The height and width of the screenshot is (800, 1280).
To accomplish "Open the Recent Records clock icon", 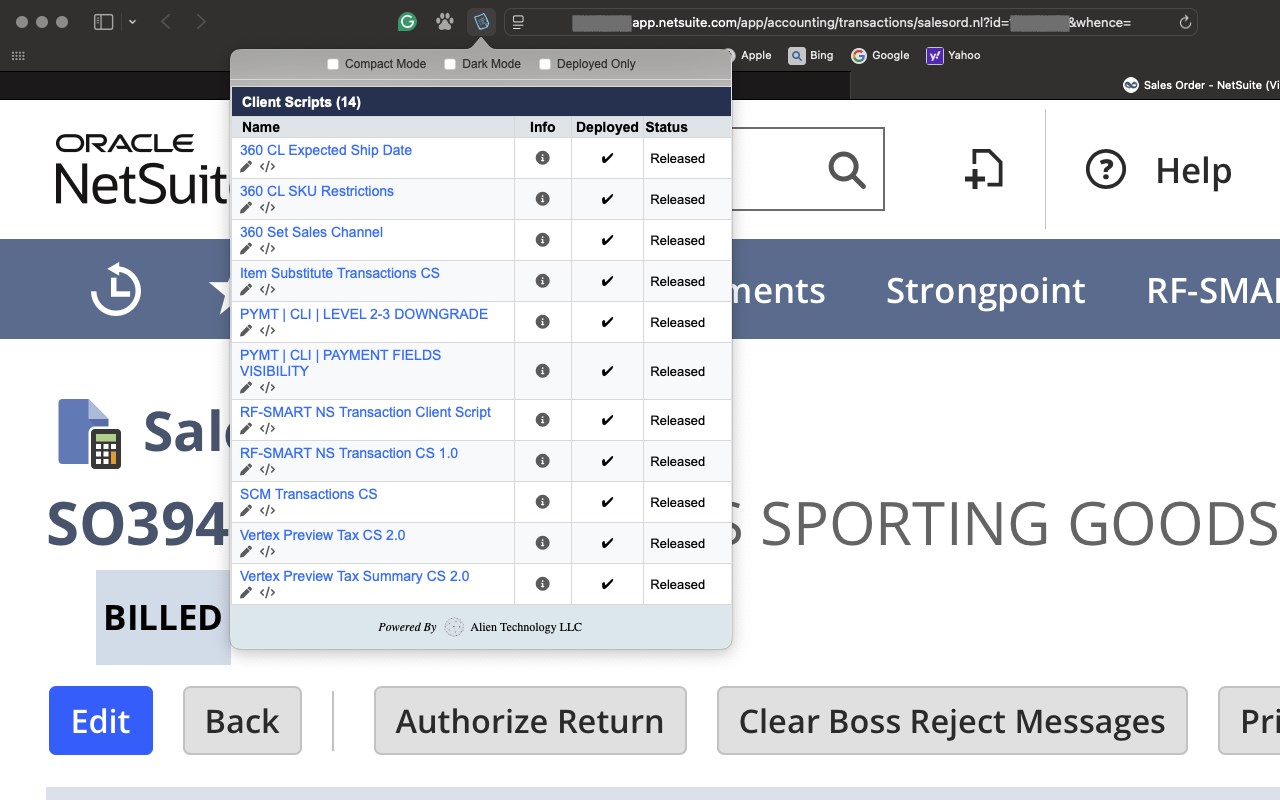I will coord(116,290).
